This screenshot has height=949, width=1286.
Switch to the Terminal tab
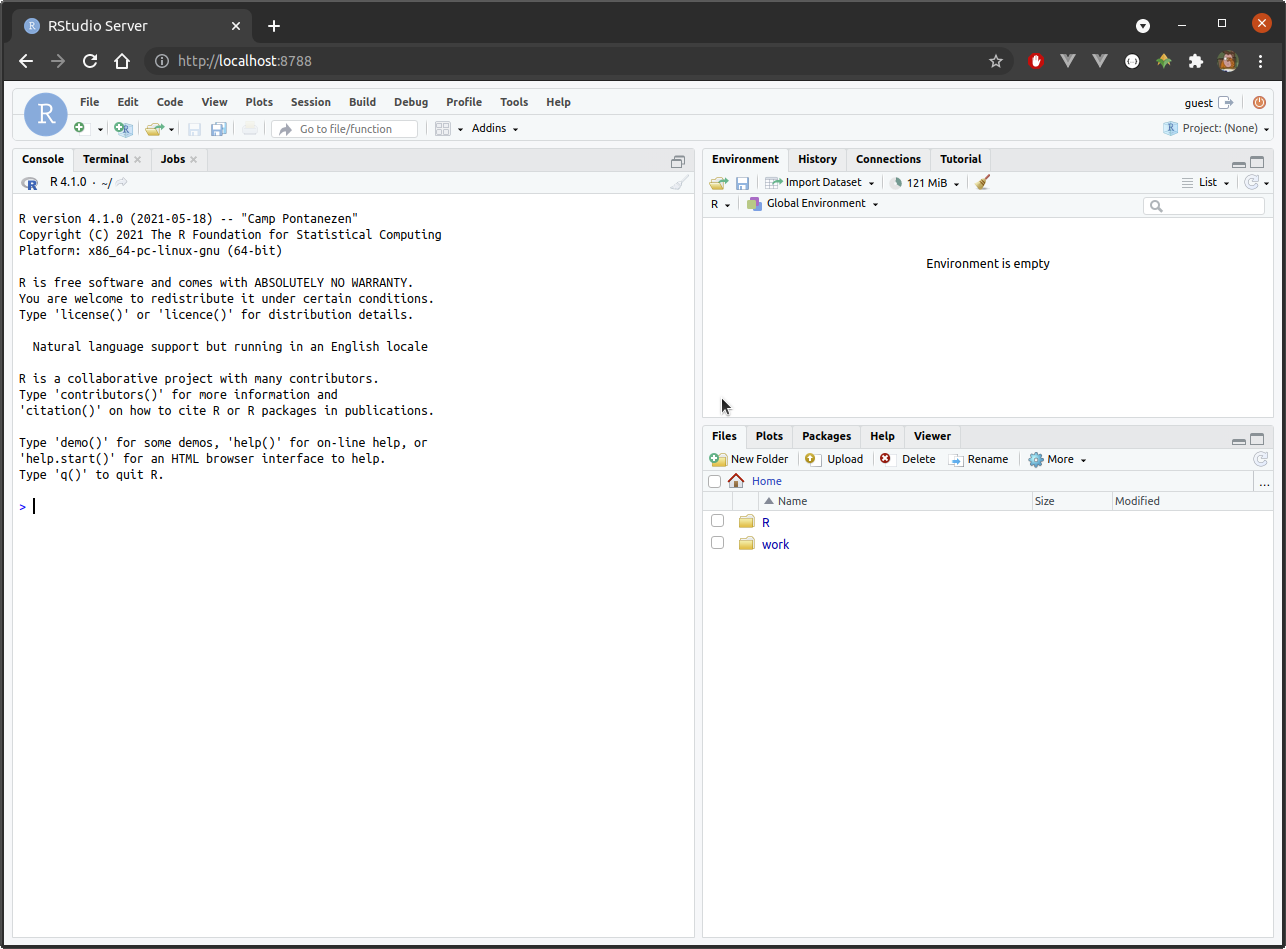point(105,159)
